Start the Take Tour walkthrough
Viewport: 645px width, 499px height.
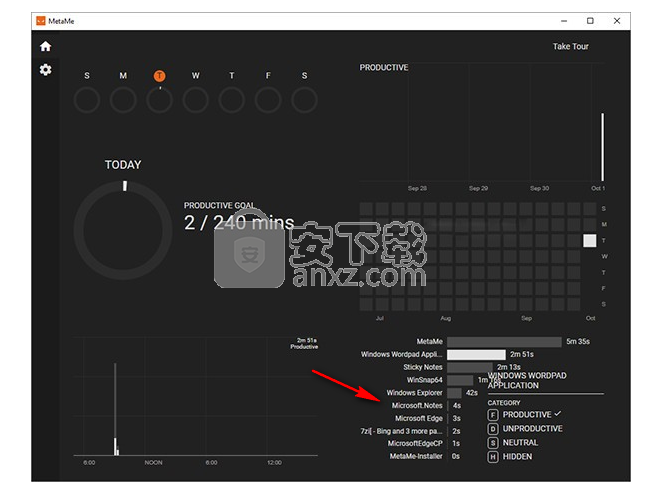(570, 46)
